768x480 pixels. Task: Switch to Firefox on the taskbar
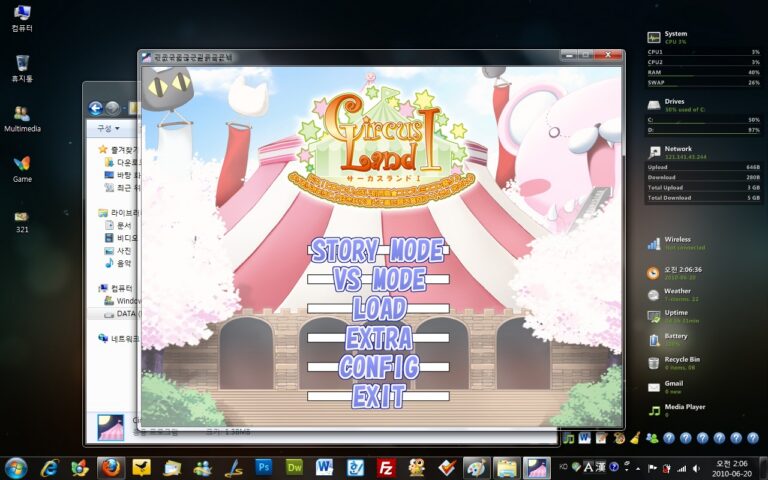tap(111, 468)
